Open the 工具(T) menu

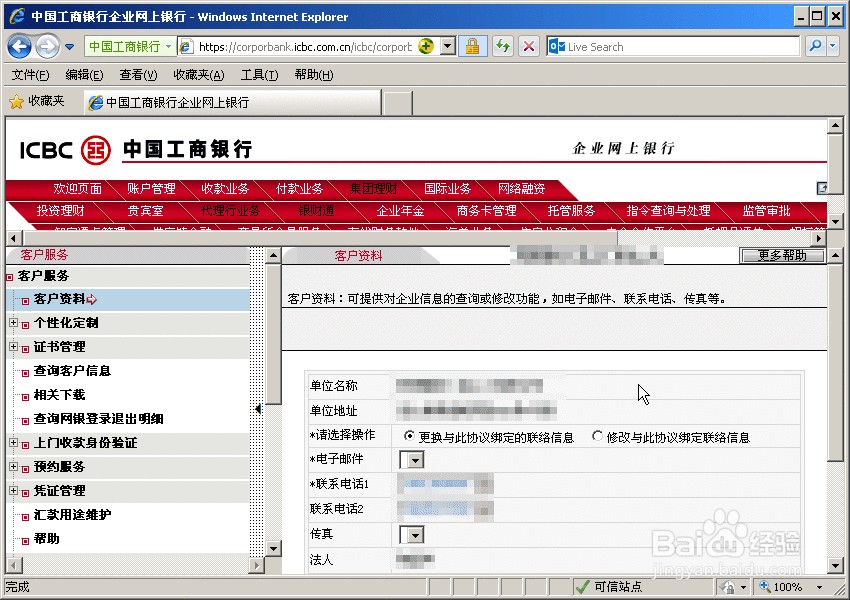click(x=260, y=75)
